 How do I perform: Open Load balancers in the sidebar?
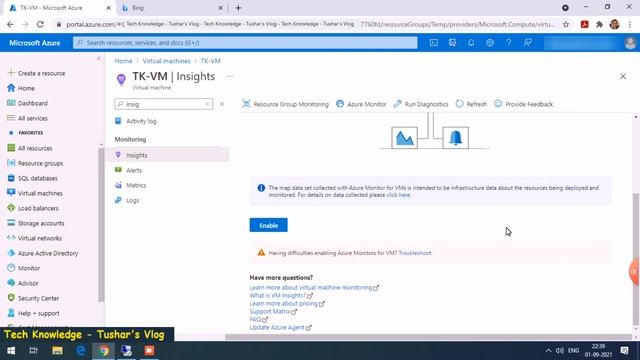(x=33, y=208)
